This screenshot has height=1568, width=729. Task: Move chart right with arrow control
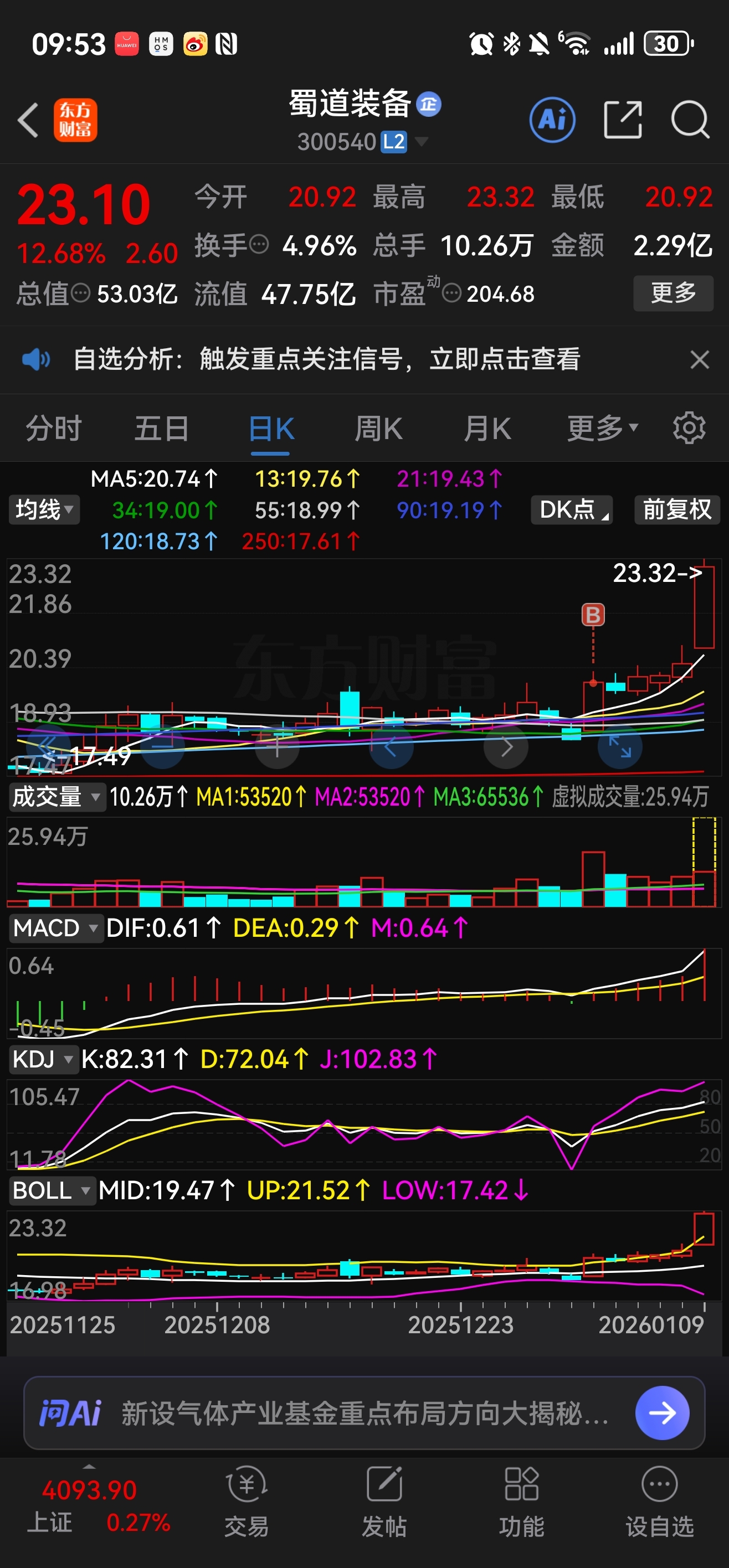(x=506, y=746)
